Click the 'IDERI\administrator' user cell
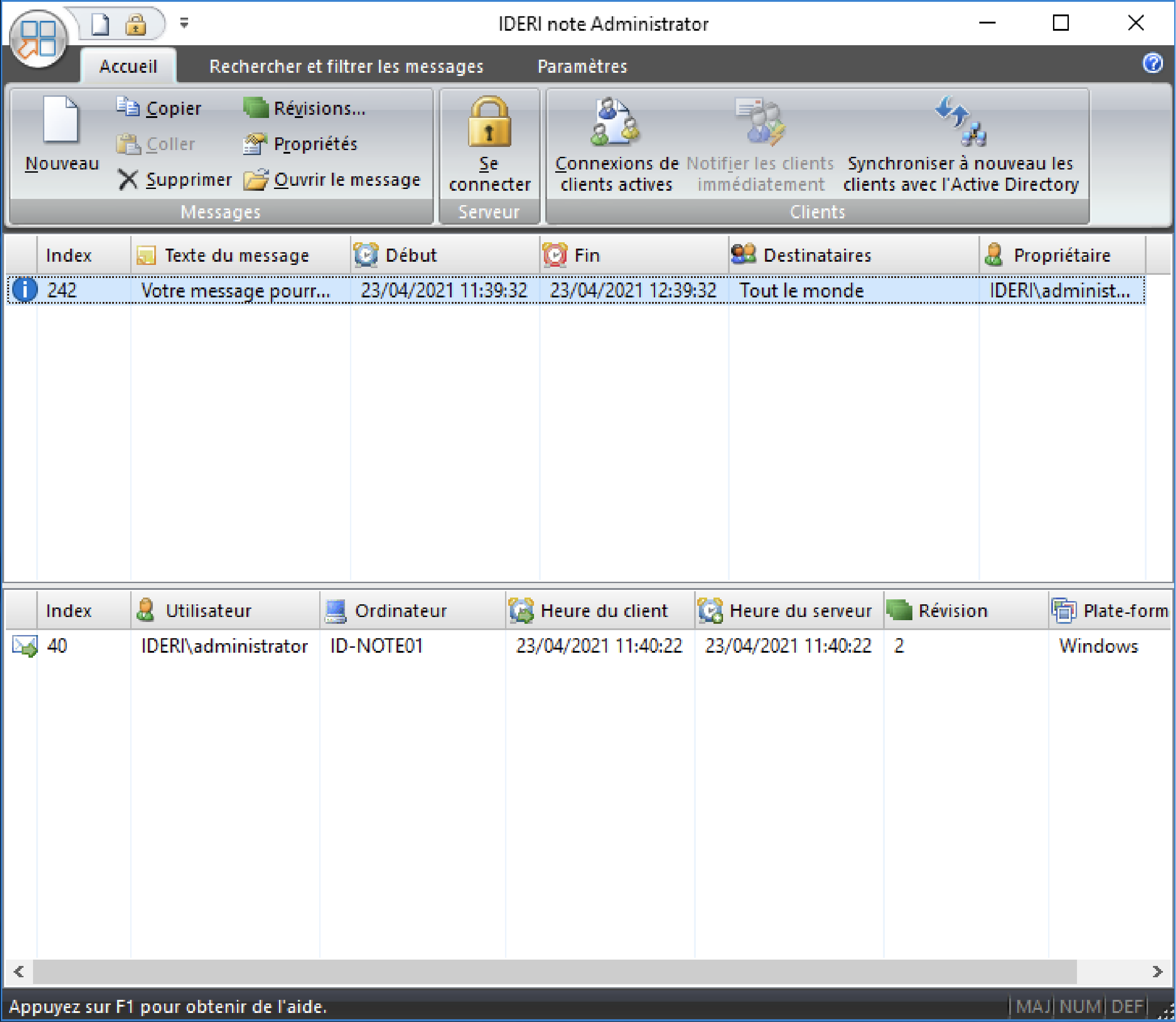This screenshot has height=1022, width=1176. coord(224,646)
